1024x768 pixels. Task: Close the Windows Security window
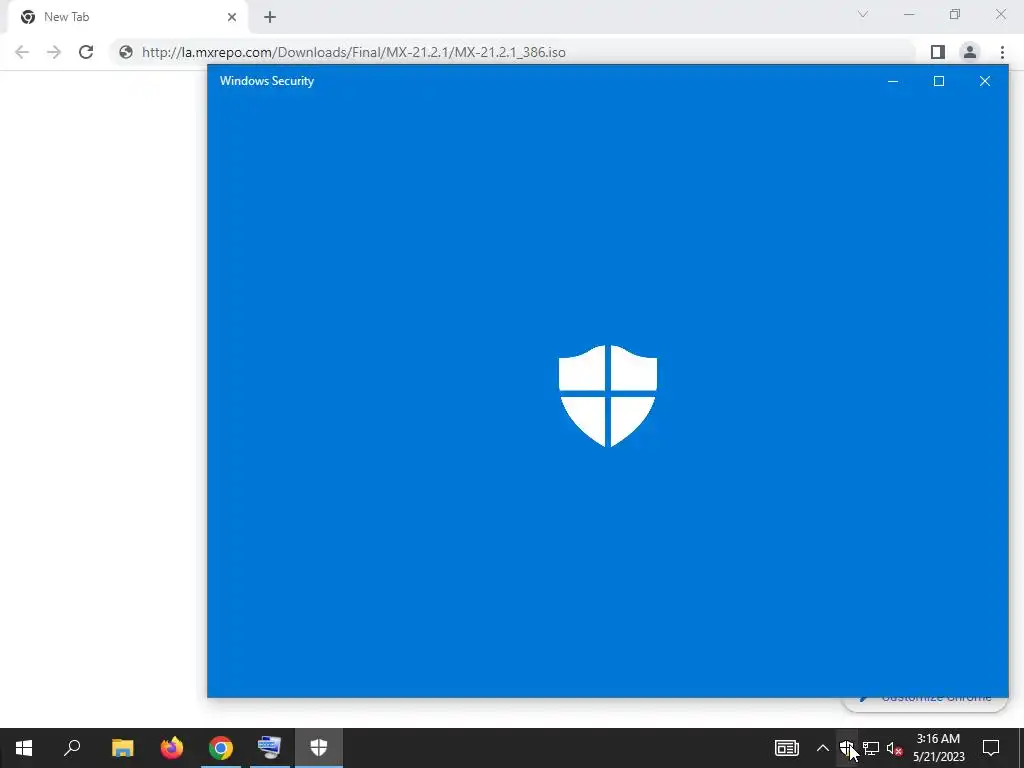[985, 81]
